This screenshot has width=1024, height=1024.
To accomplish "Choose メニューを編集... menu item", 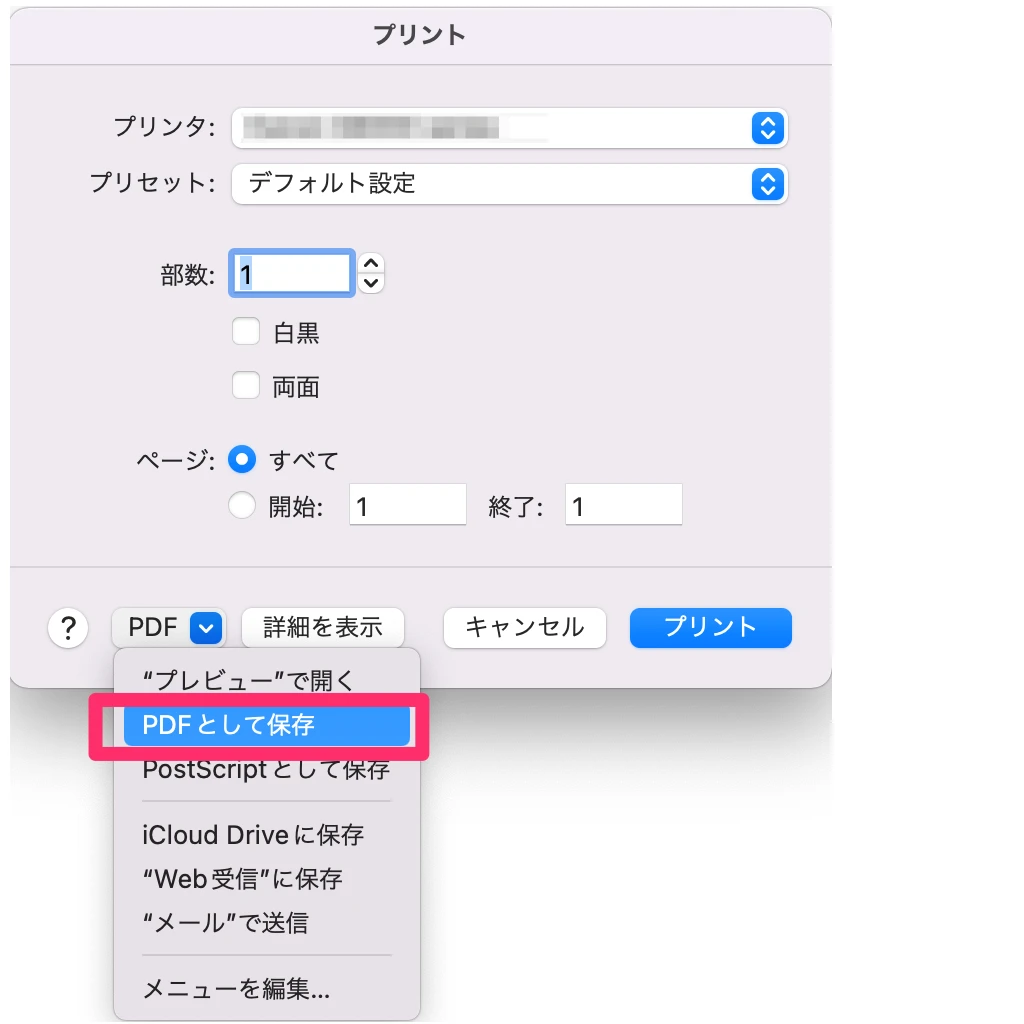I will (266, 989).
